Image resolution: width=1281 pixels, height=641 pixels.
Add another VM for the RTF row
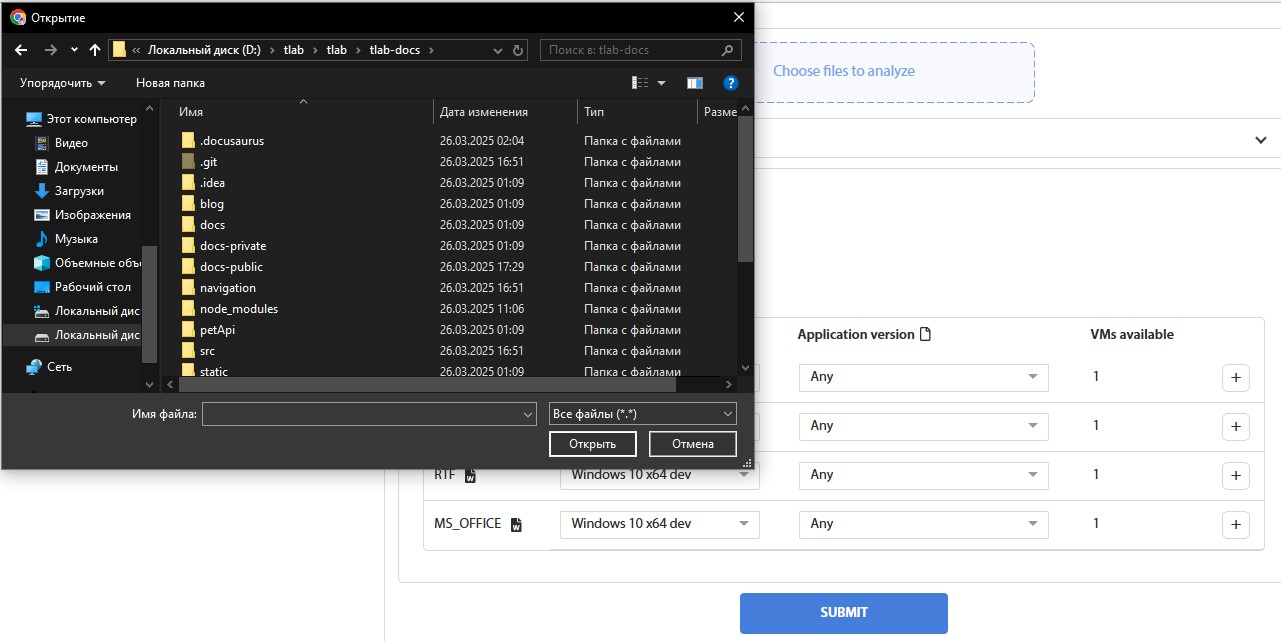pos(1235,475)
